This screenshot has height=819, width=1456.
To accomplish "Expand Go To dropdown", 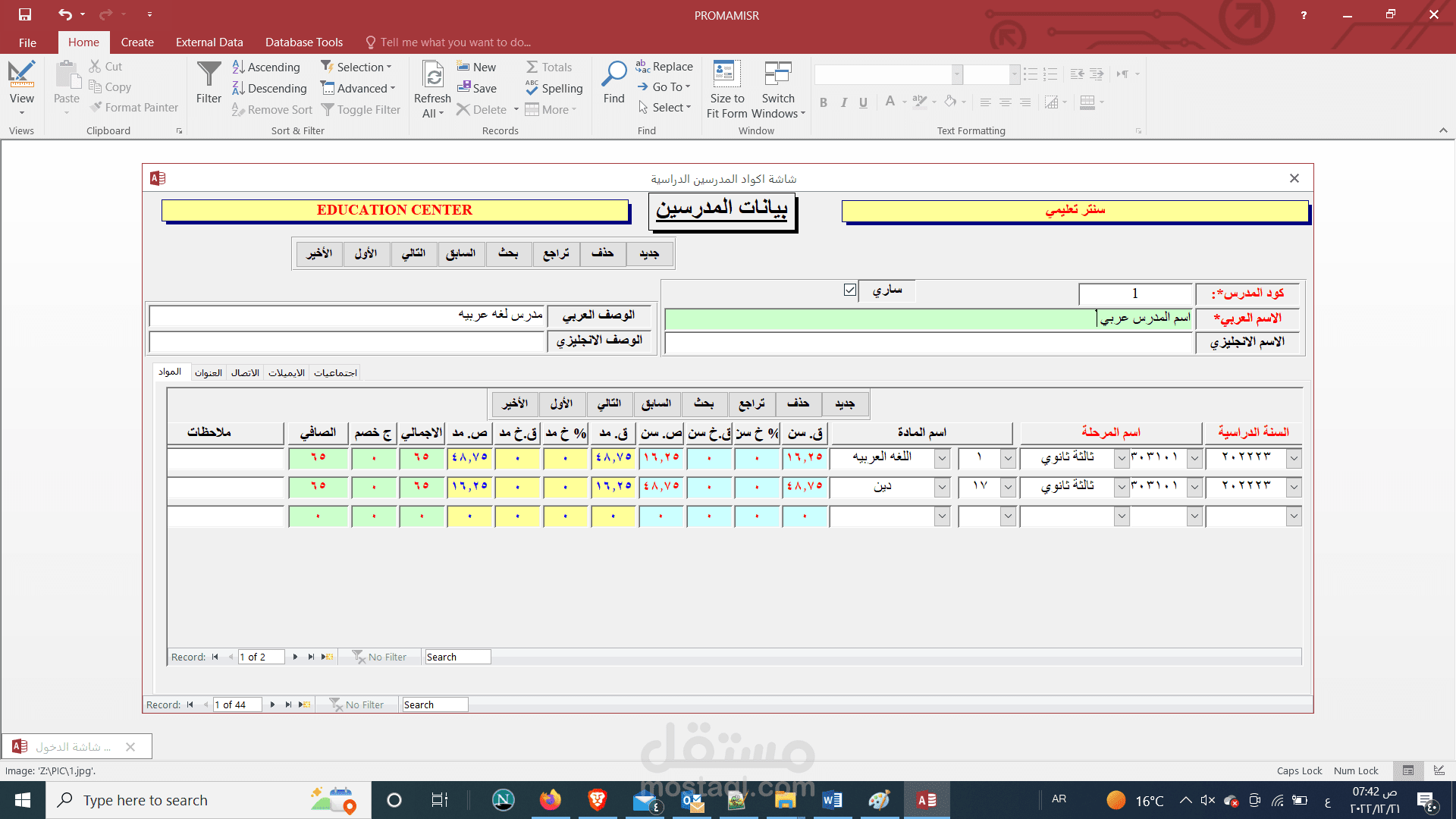I will [x=664, y=87].
